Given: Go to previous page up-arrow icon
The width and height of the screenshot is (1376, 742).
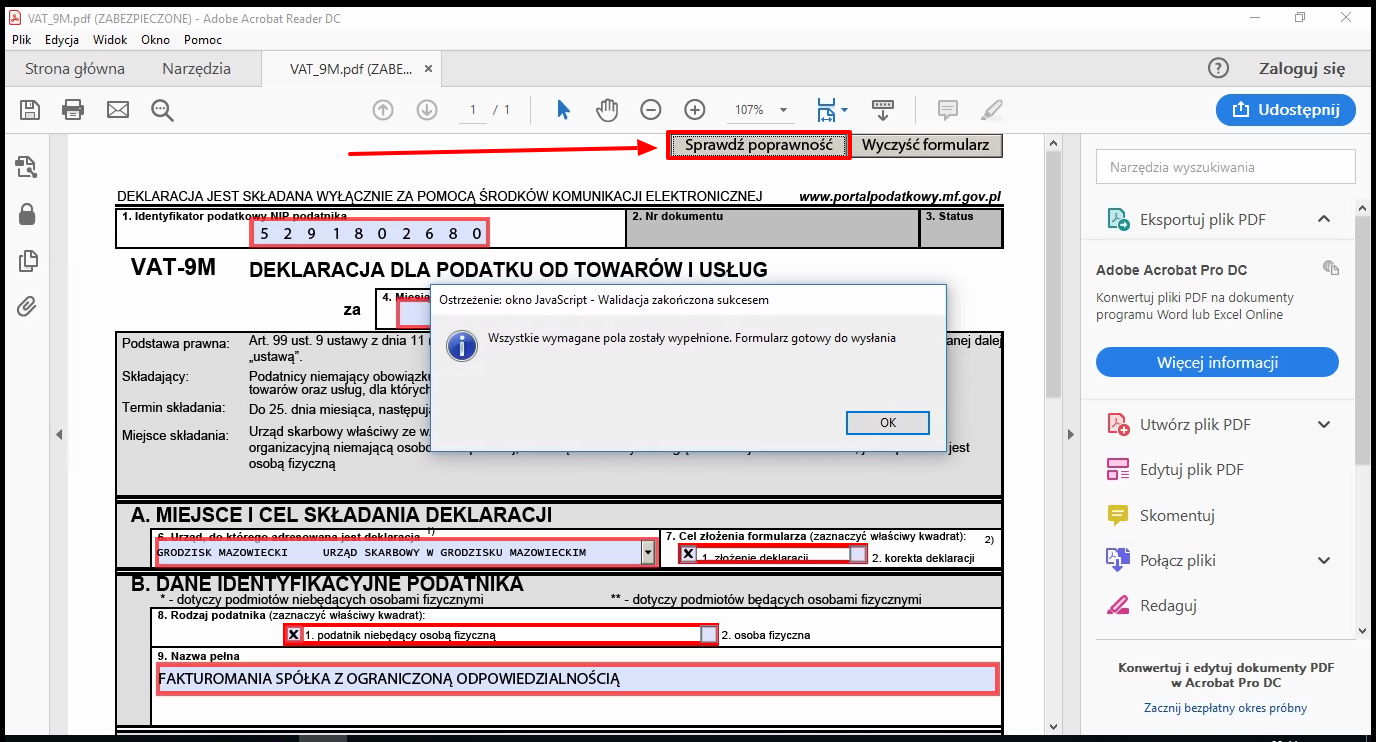Looking at the screenshot, I should 383,110.
